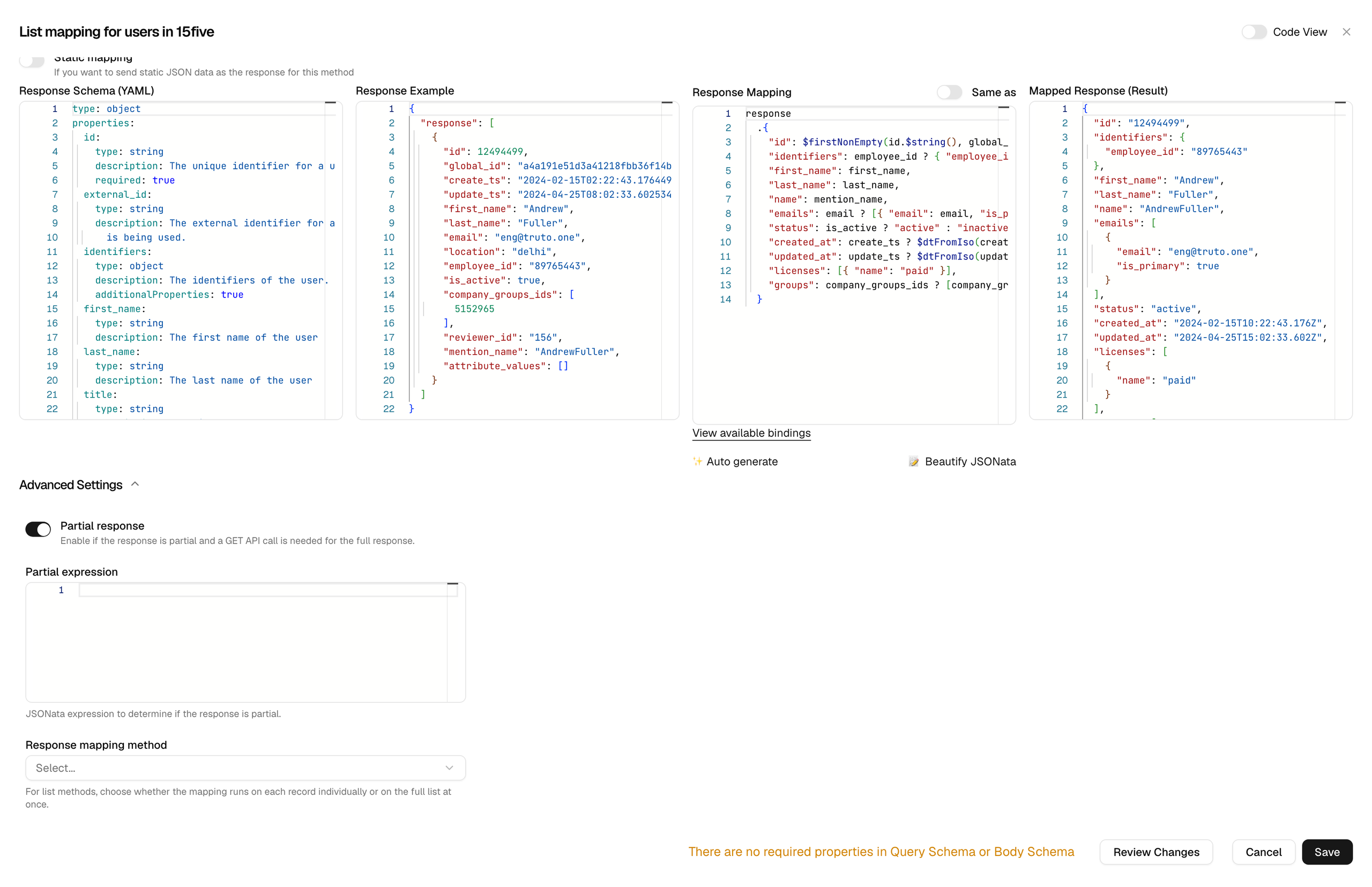Click the "created_at" line in Mapped Response
Image resolution: width=1372 pixels, height=887 pixels.
point(1210,323)
